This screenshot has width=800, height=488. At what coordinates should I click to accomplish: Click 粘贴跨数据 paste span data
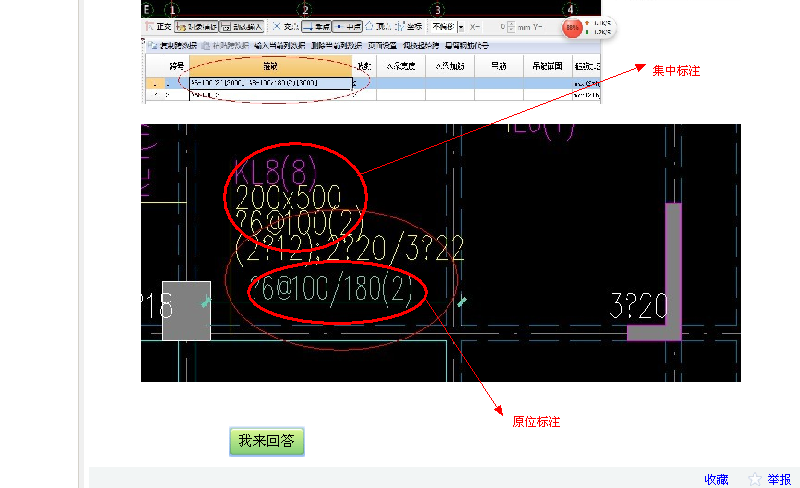(x=226, y=45)
